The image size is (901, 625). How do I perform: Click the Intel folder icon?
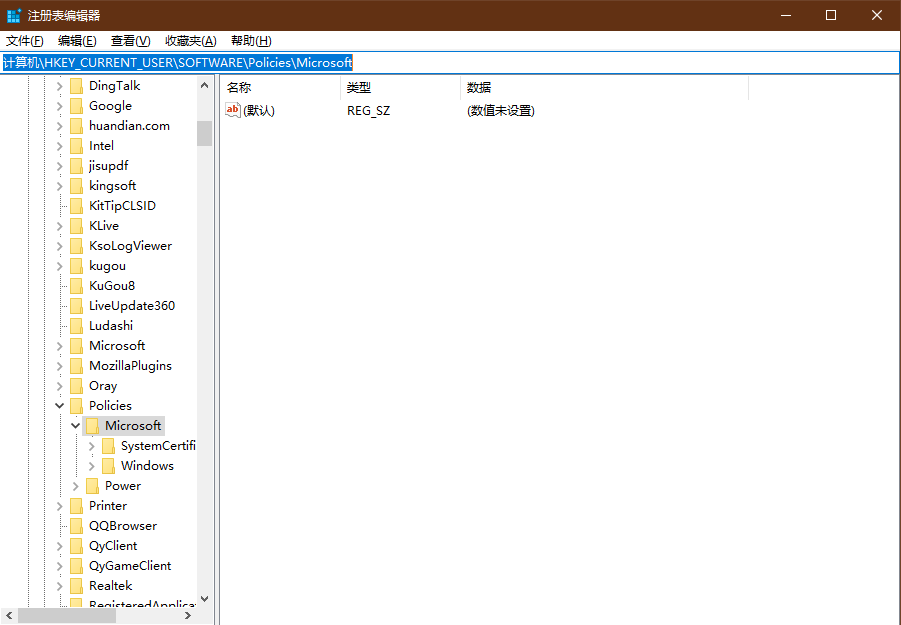coord(76,146)
